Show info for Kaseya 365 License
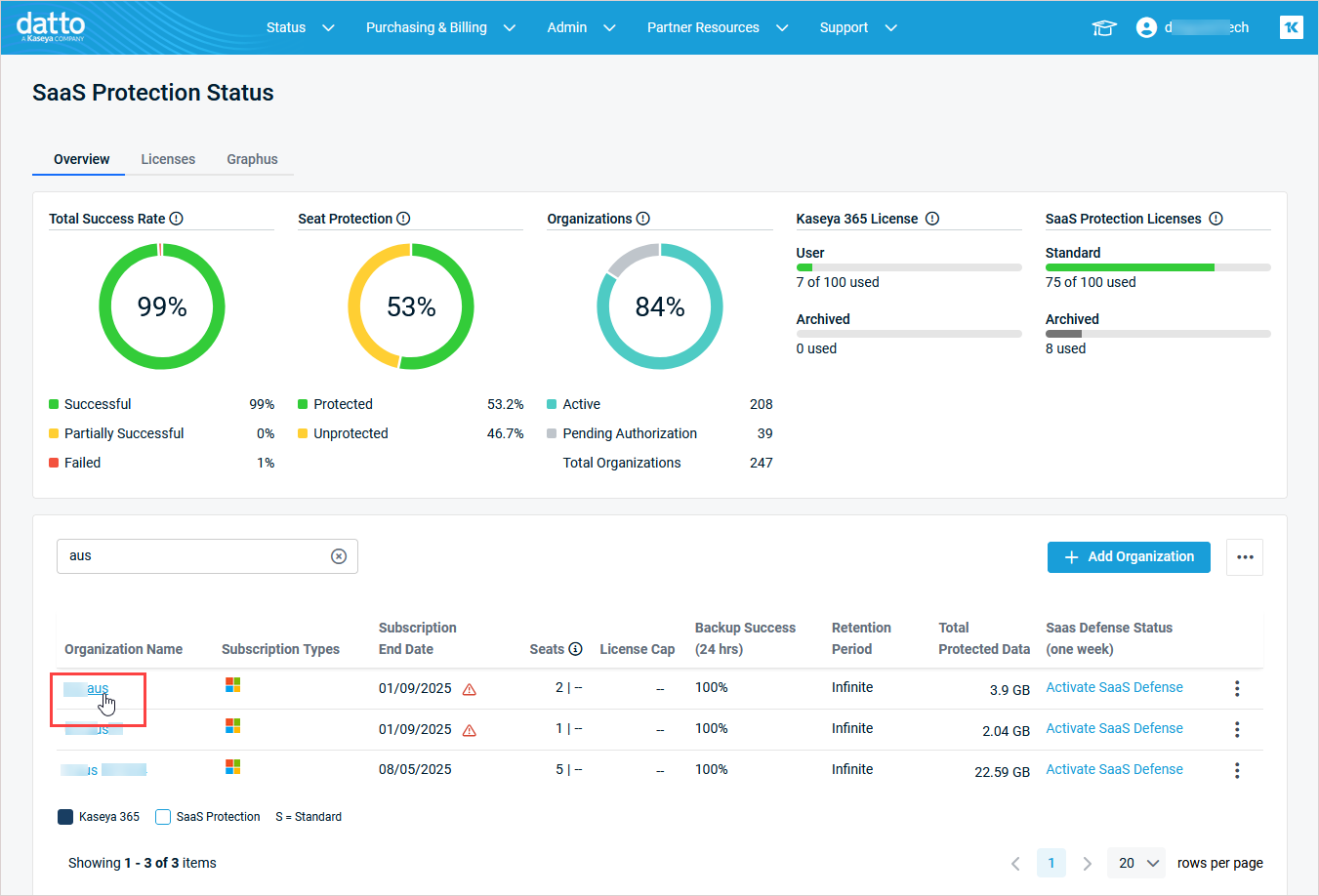This screenshot has height=896, width=1319. pyautogui.click(x=932, y=219)
